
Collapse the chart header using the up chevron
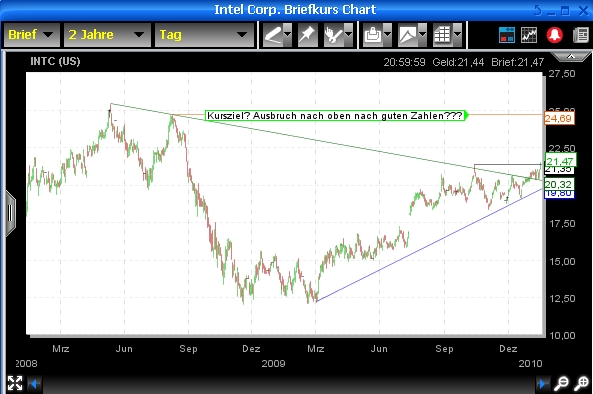click(x=571, y=57)
